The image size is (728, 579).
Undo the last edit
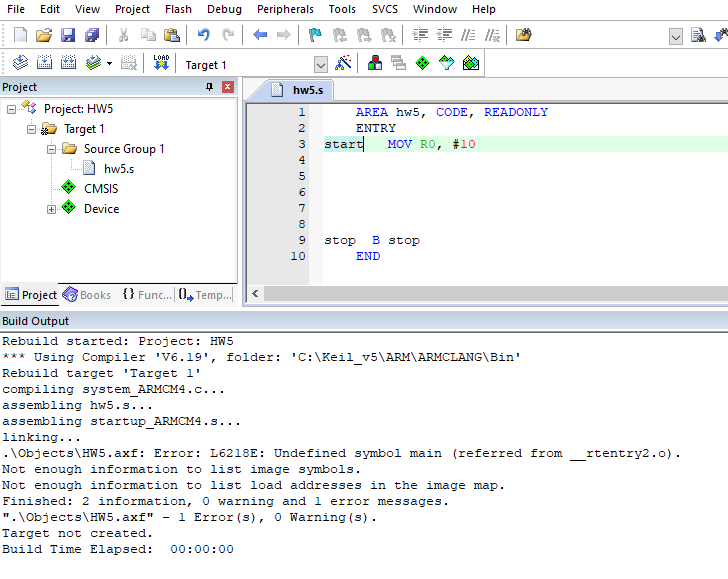coord(203,35)
